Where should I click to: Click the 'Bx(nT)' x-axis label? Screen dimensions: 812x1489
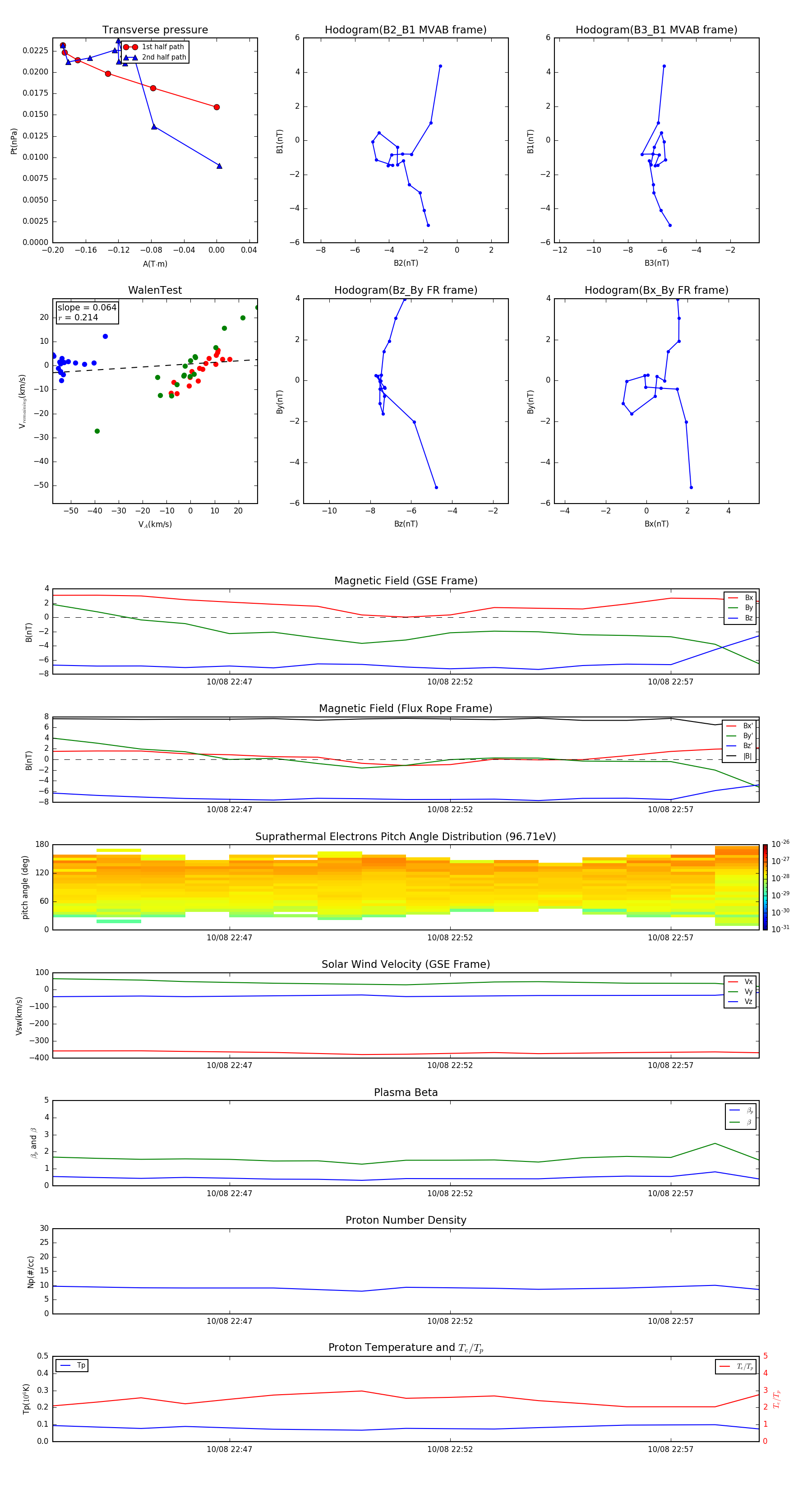pyautogui.click(x=656, y=524)
